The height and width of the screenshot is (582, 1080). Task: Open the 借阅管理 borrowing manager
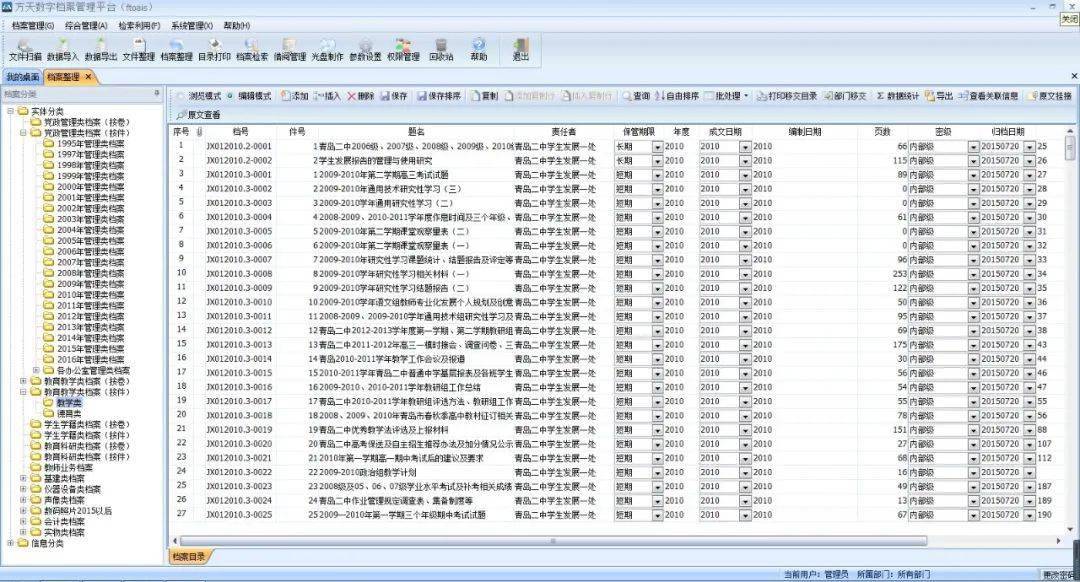point(290,50)
